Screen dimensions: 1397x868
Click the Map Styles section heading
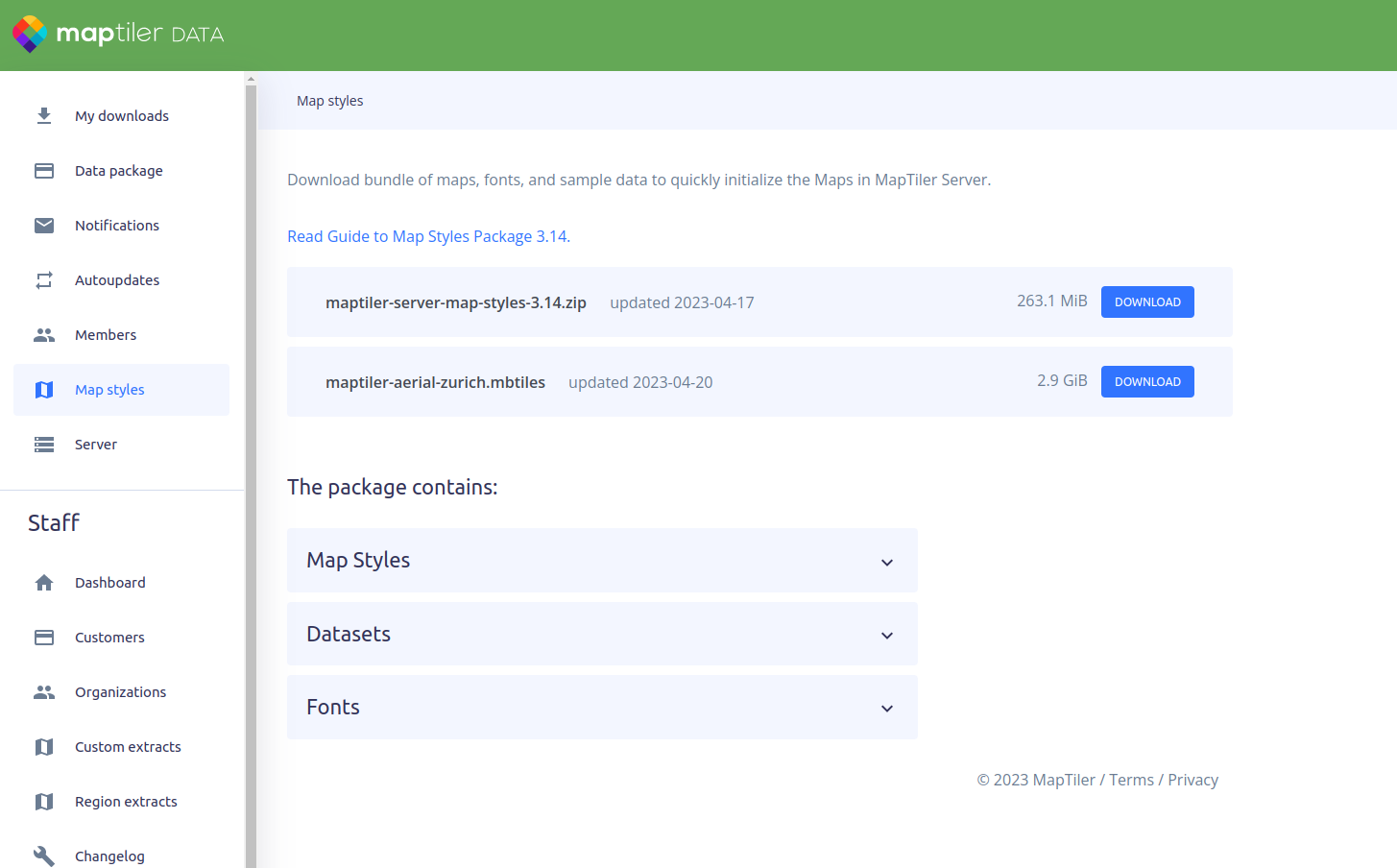(x=358, y=561)
